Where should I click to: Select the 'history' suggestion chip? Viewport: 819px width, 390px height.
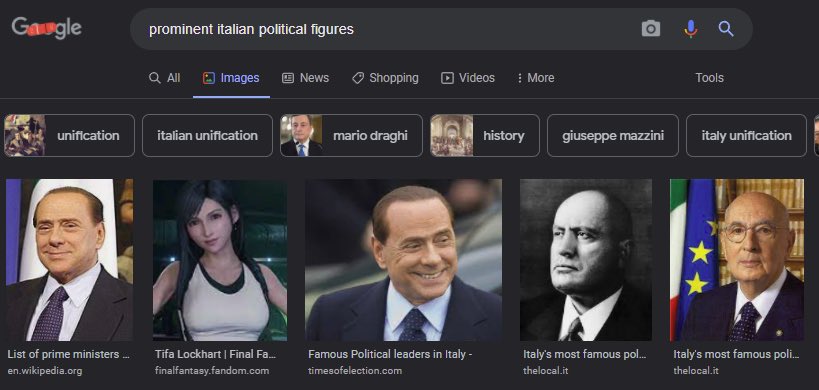pyautogui.click(x=485, y=135)
